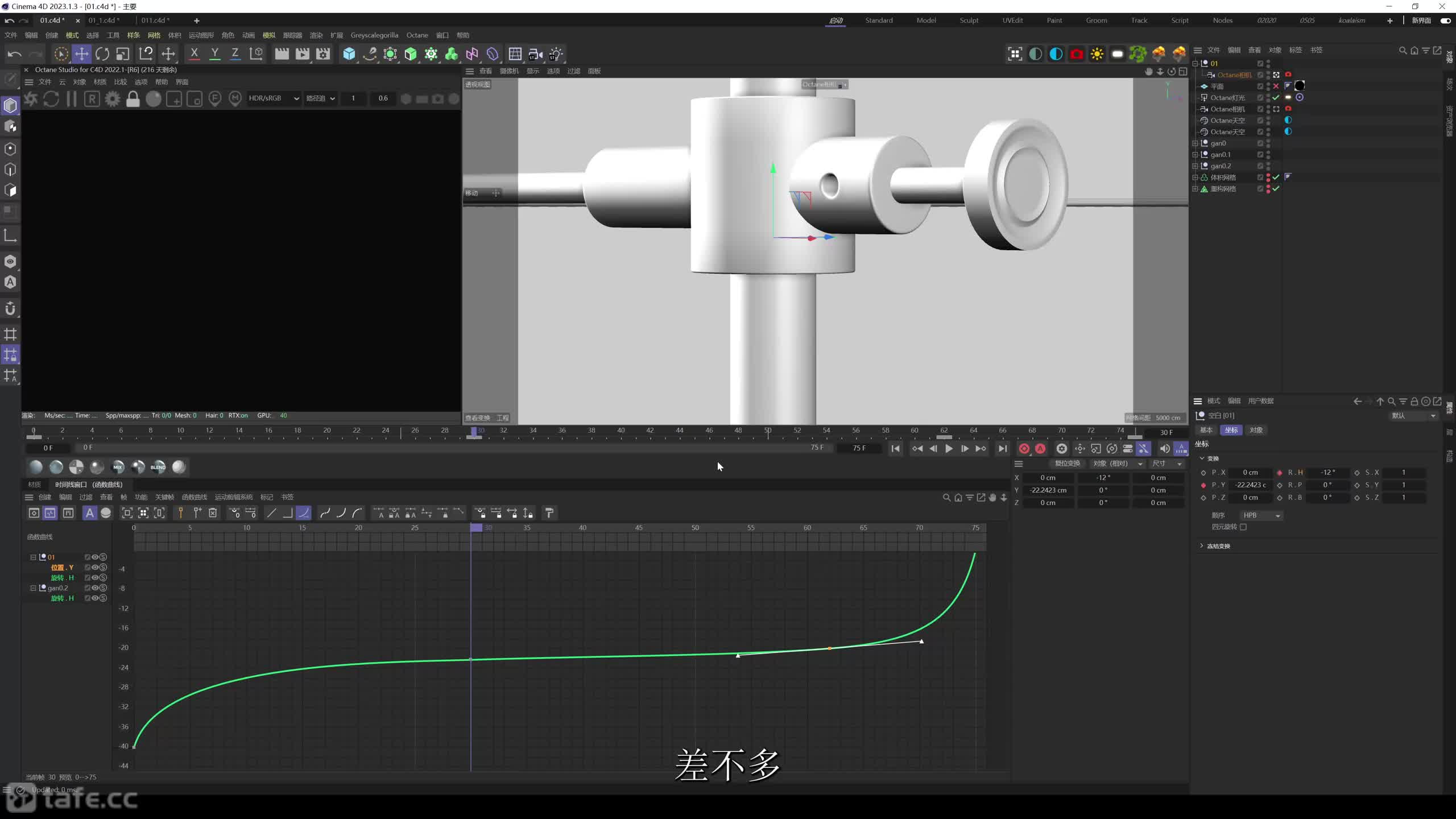Switch timeline to F-Curve mode icon

point(50,513)
